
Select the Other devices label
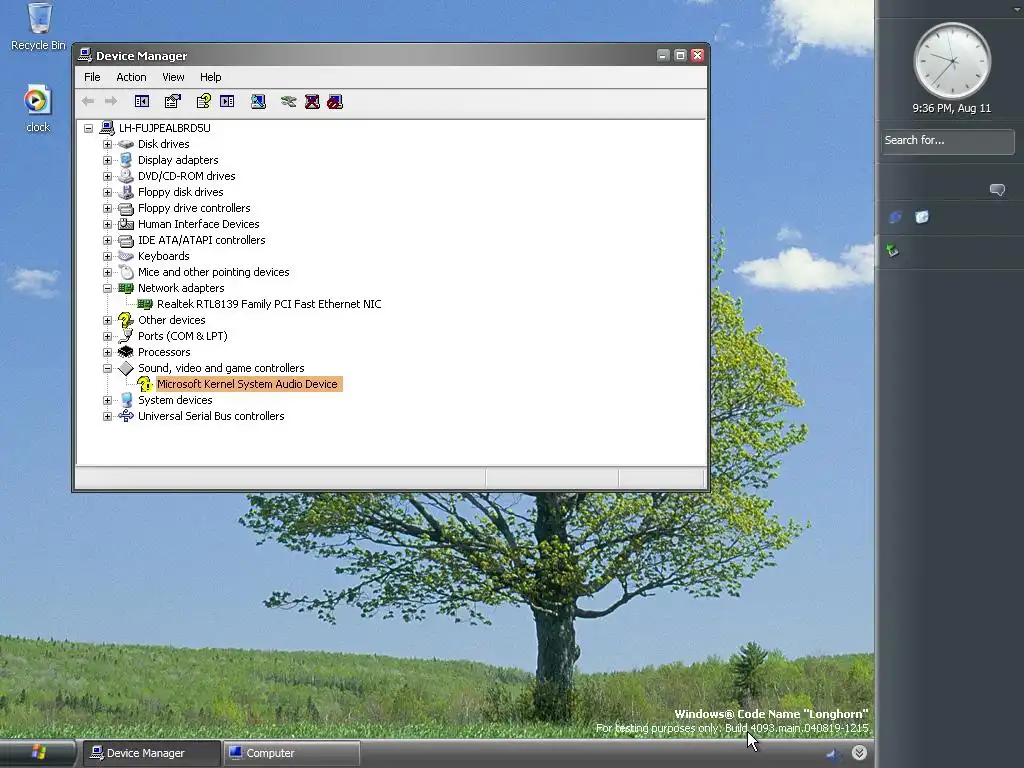(172, 320)
